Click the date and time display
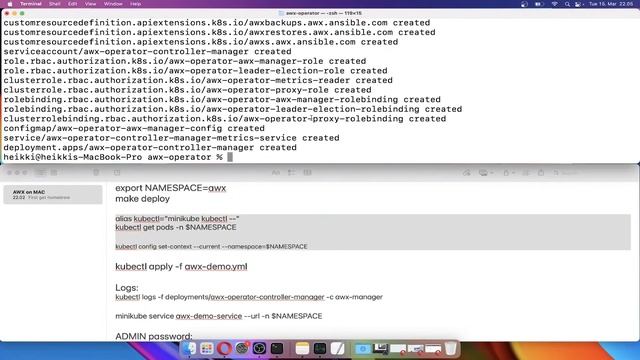The height and width of the screenshot is (360, 640). (611, 4)
